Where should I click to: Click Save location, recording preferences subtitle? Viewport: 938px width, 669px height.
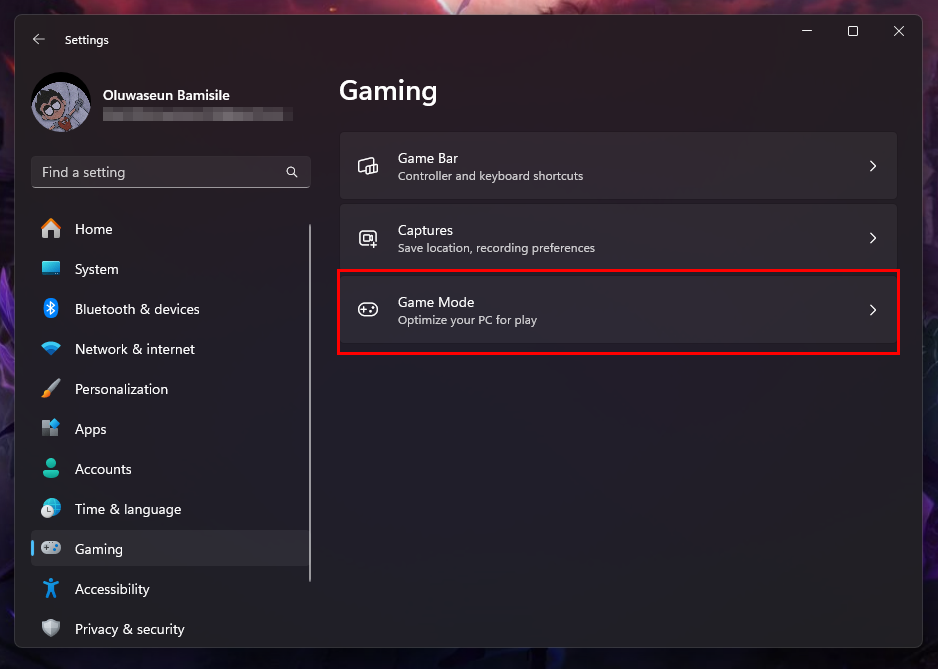click(497, 248)
